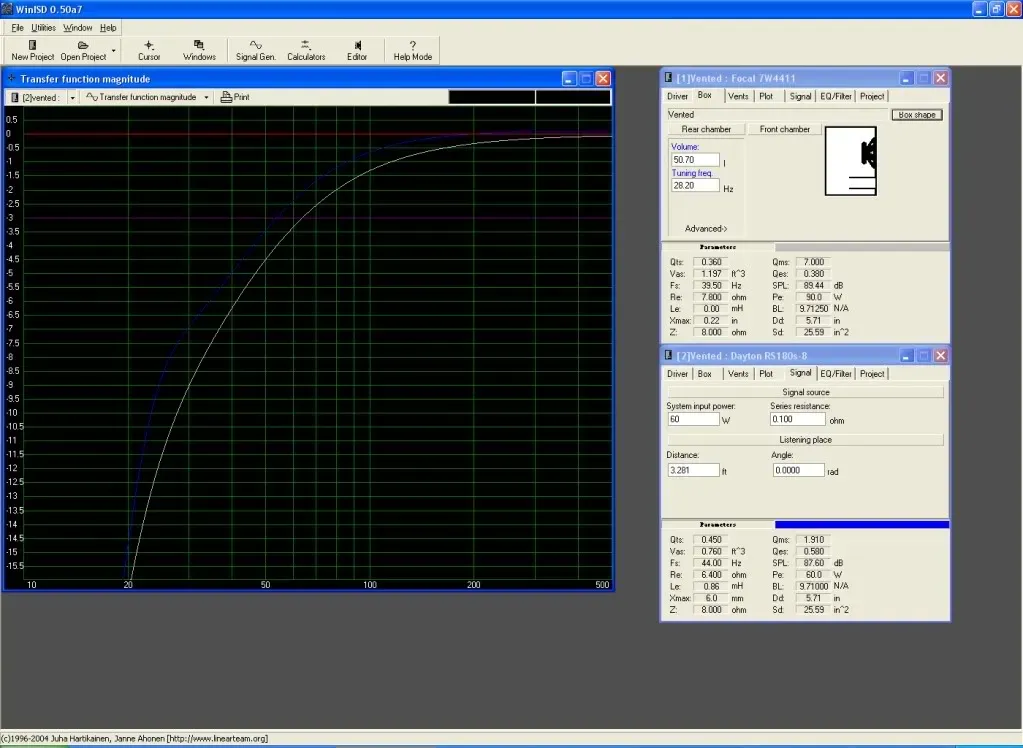Click the Focal 7W4411 window title icon
Viewport: 1023px width, 748px height.
[668, 78]
